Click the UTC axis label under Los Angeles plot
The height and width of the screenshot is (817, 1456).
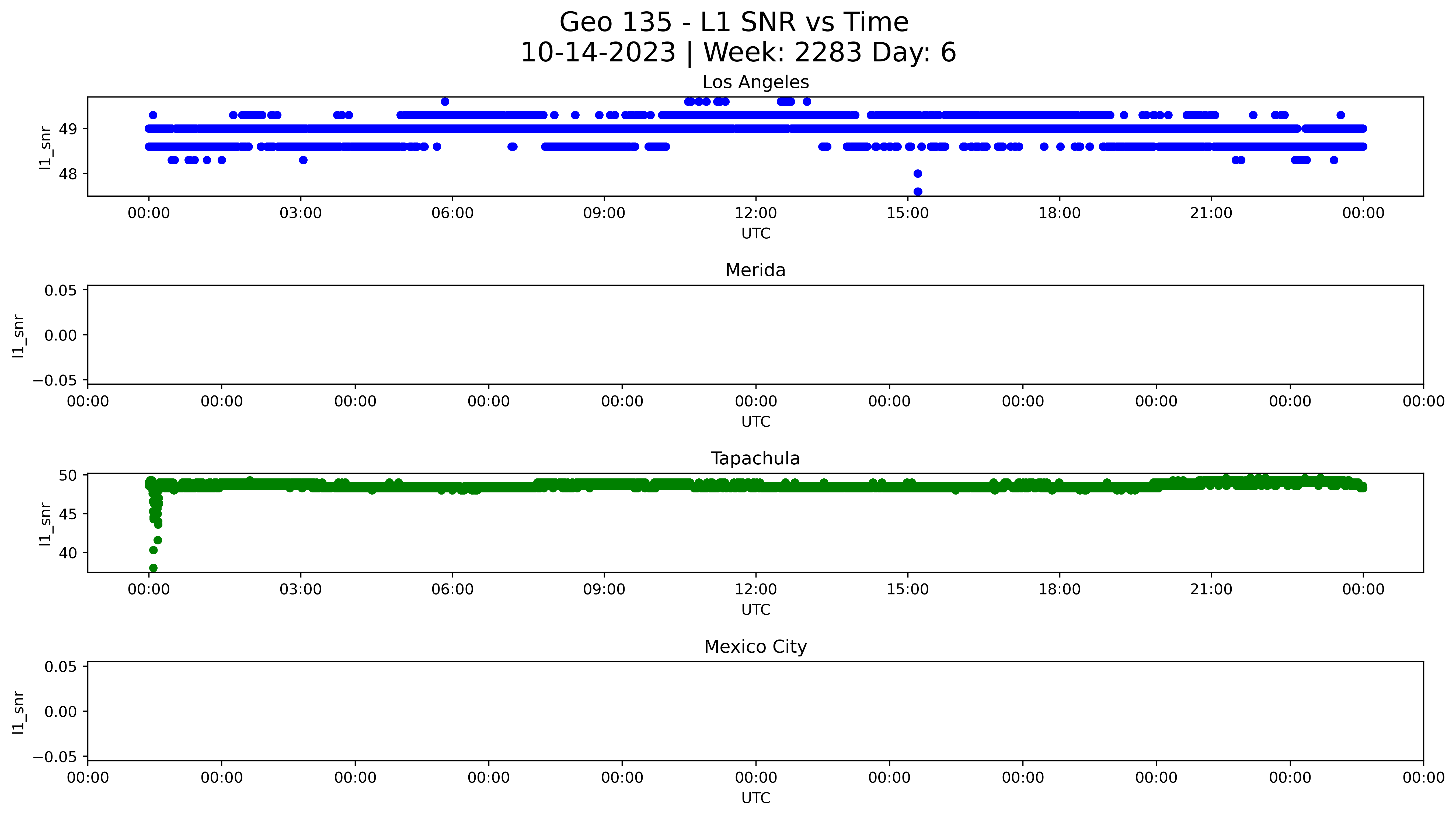click(756, 234)
